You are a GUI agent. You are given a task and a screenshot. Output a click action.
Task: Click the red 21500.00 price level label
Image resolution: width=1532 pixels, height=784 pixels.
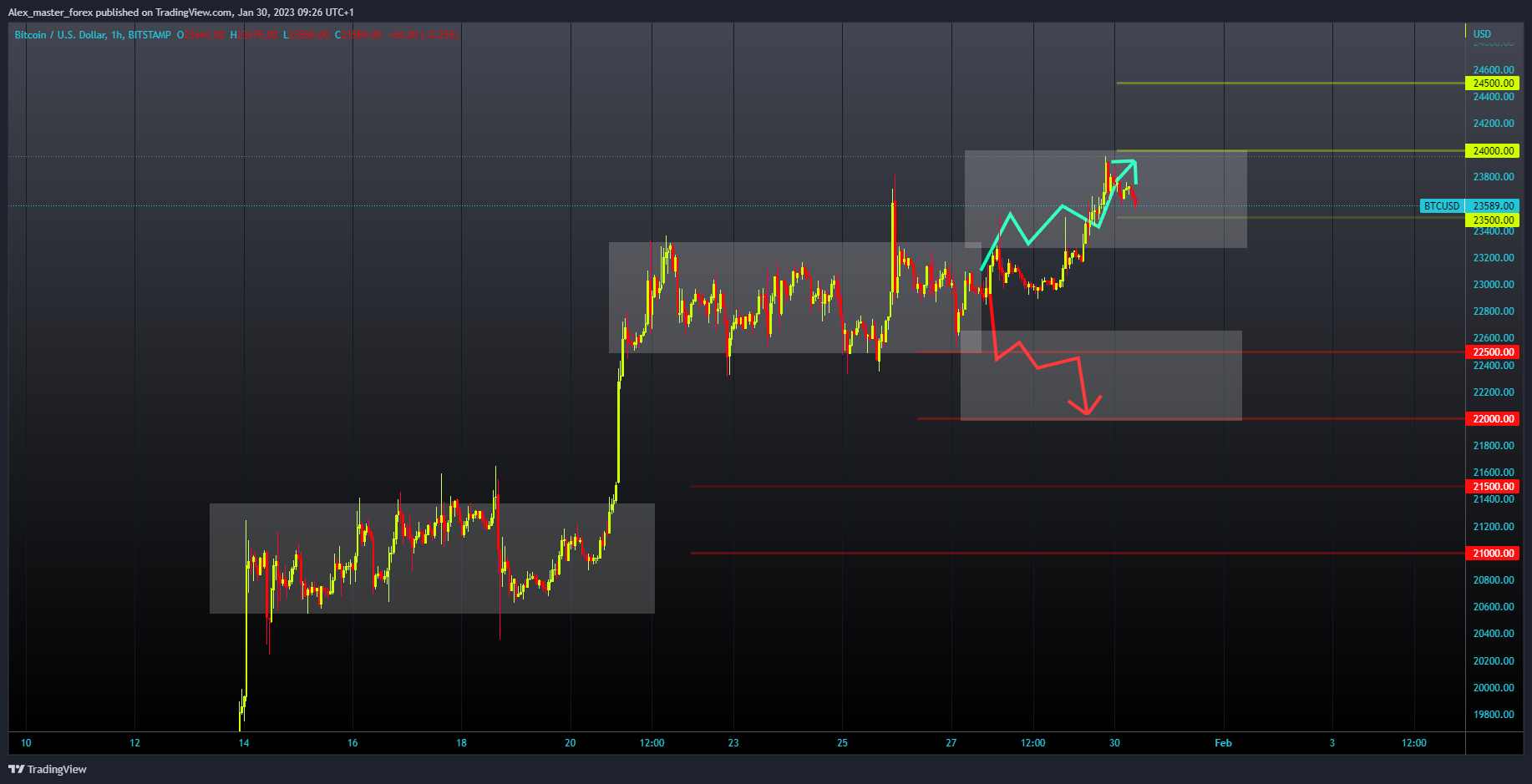point(1493,487)
